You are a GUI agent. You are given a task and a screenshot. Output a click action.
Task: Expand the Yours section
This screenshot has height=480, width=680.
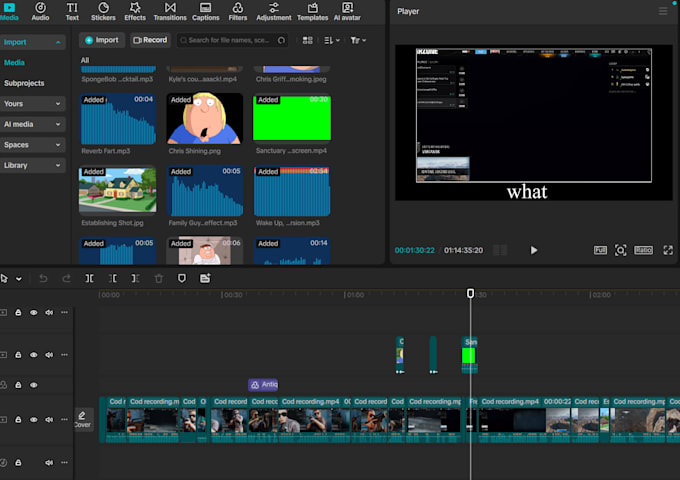point(33,104)
